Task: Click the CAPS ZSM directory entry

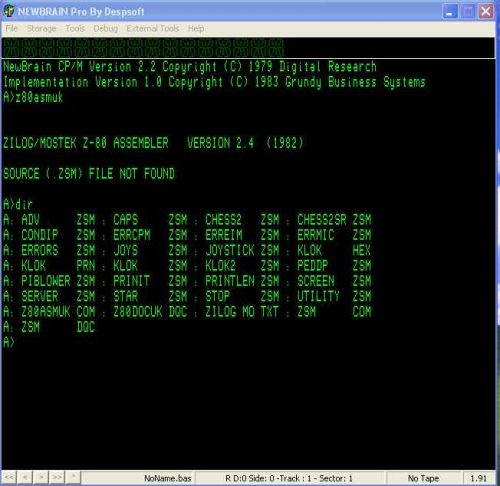Action: click(150, 220)
